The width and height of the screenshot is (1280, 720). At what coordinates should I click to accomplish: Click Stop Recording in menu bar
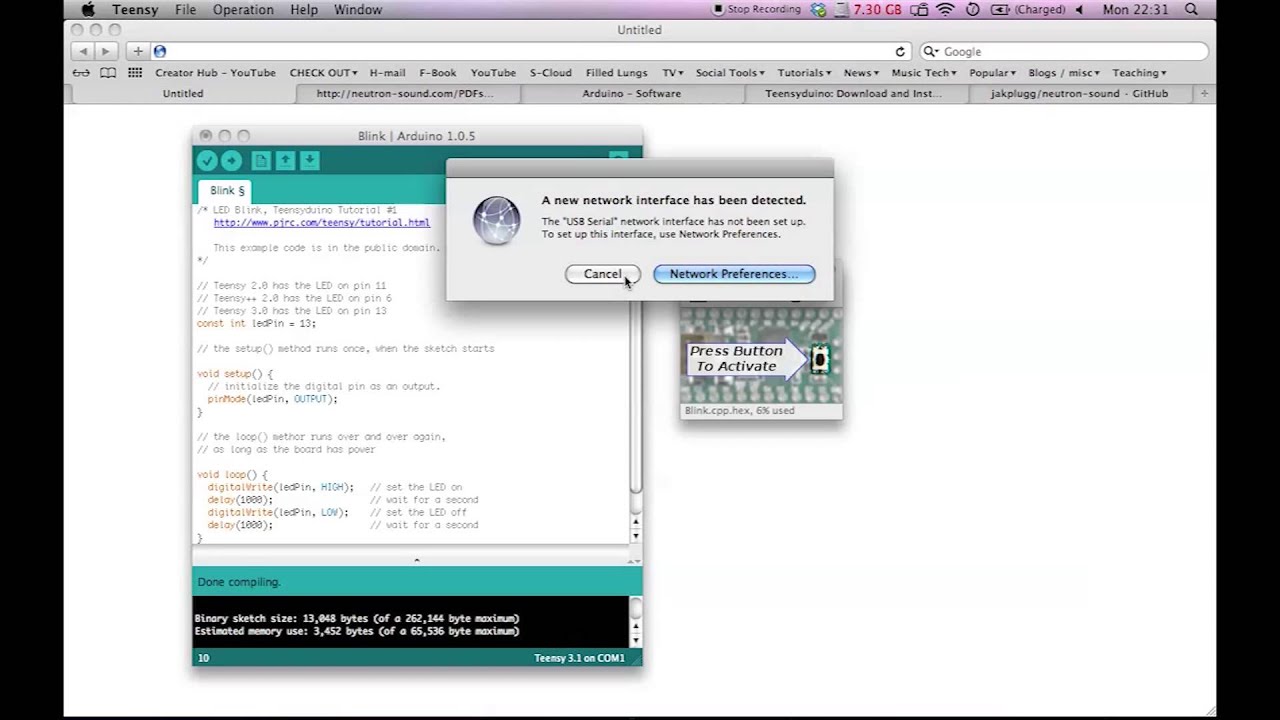click(757, 9)
